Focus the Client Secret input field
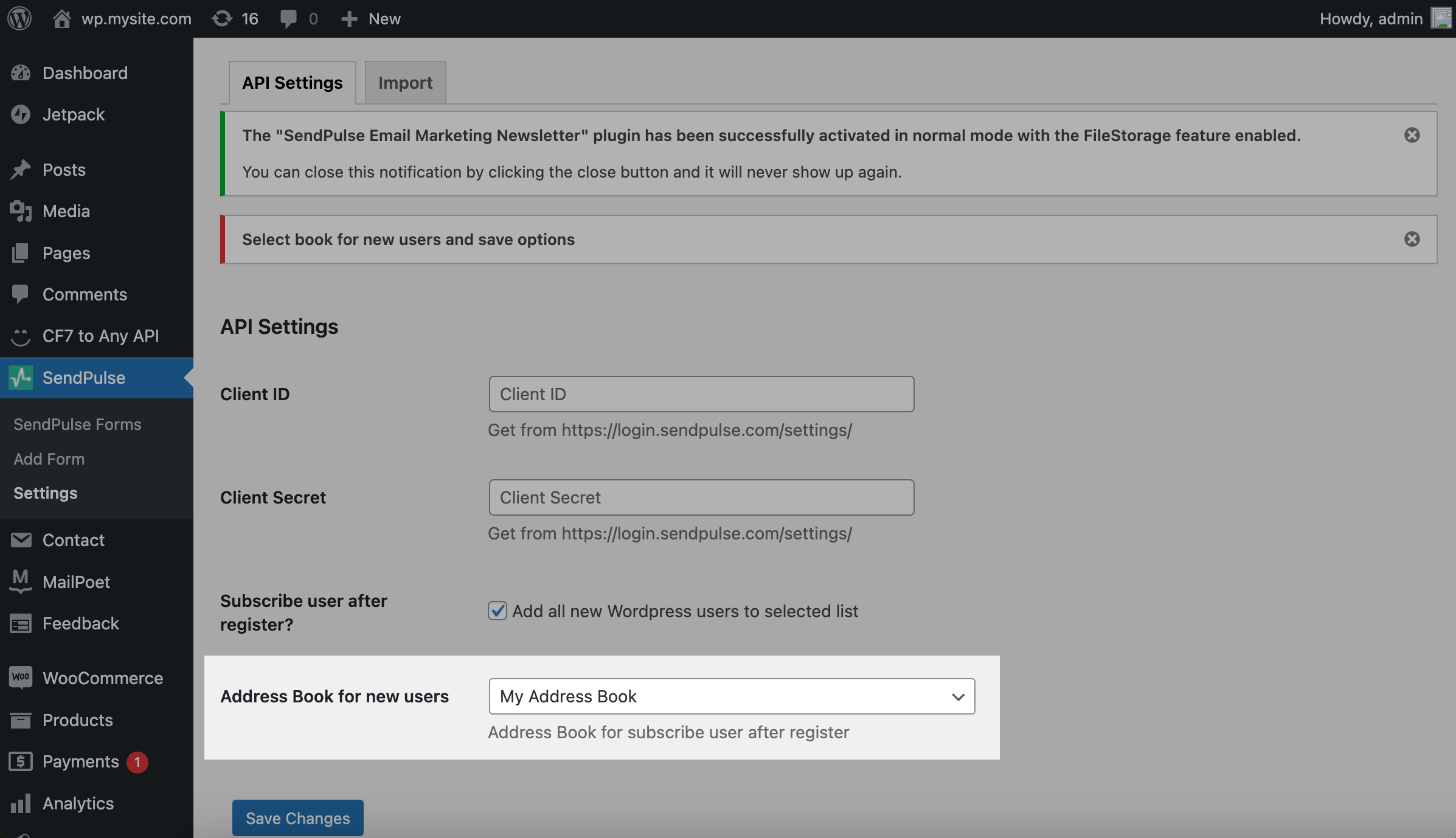1456x838 pixels. pyautogui.click(x=701, y=497)
